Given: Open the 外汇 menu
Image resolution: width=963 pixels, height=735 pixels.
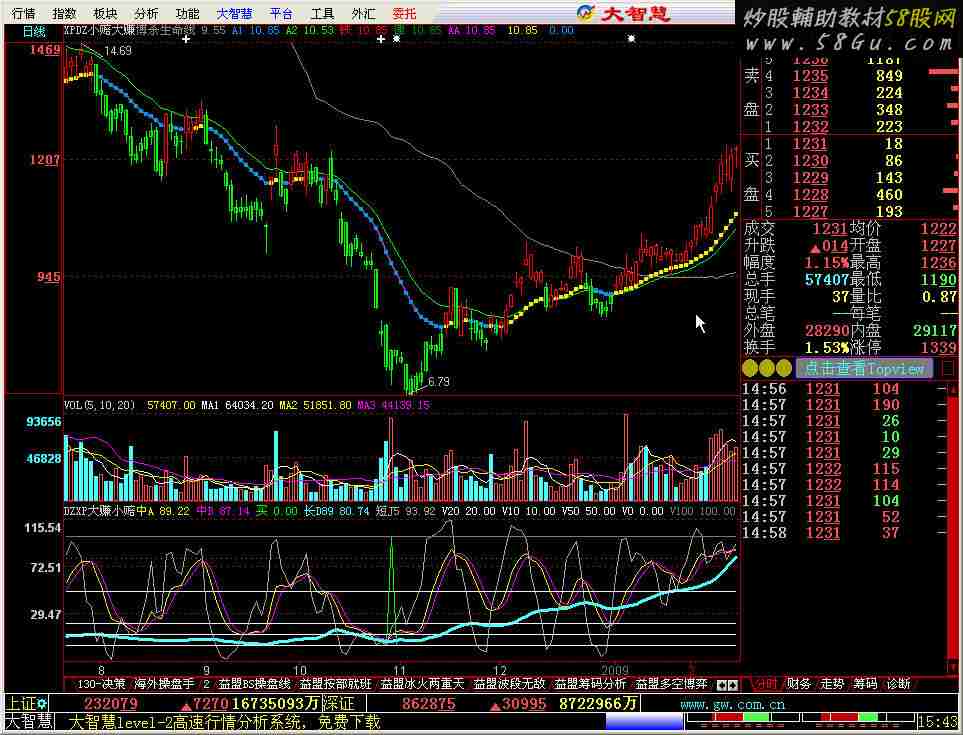Looking at the screenshot, I should pyautogui.click(x=363, y=13).
